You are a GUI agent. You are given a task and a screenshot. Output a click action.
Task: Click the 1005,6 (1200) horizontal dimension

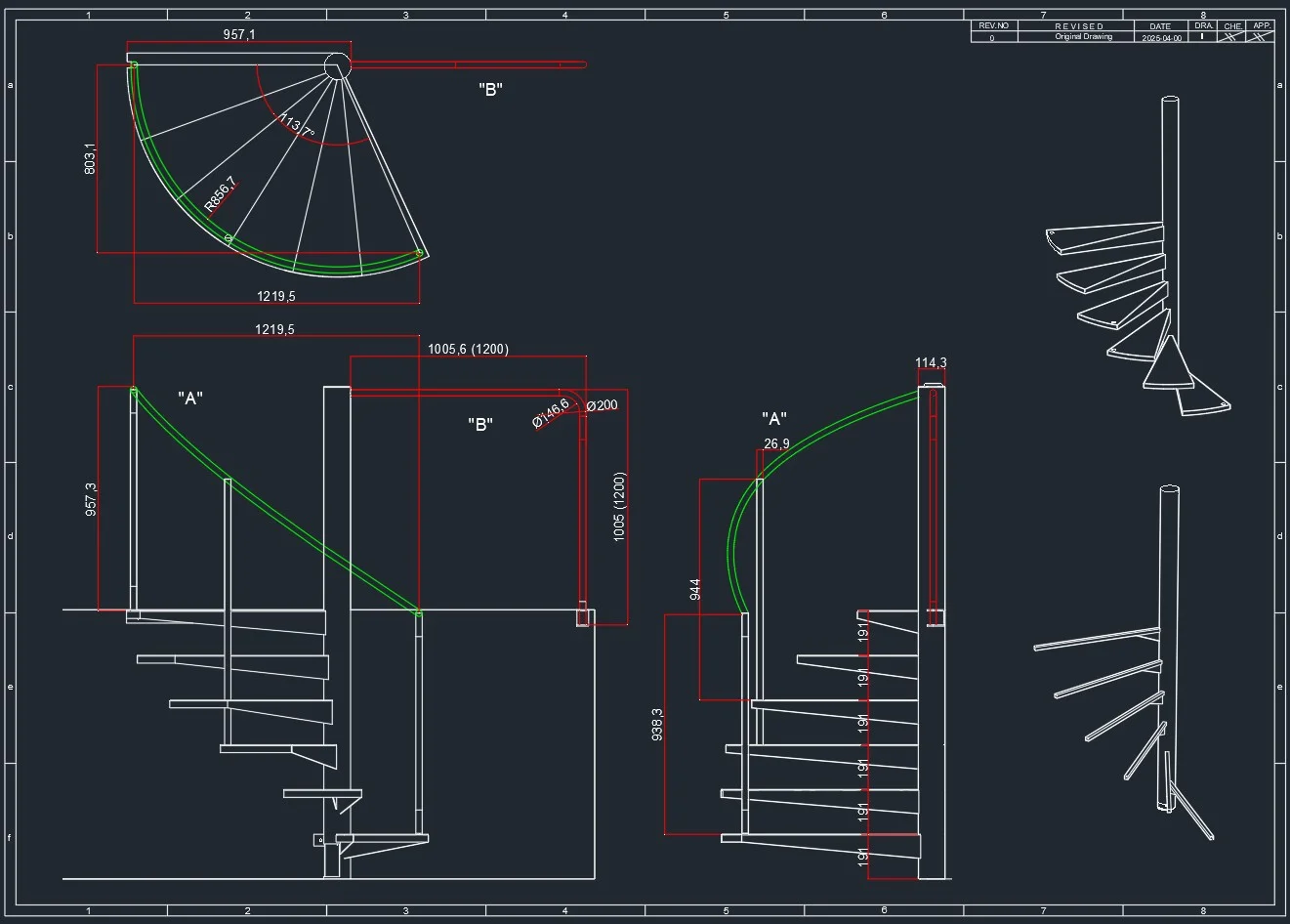(468, 349)
